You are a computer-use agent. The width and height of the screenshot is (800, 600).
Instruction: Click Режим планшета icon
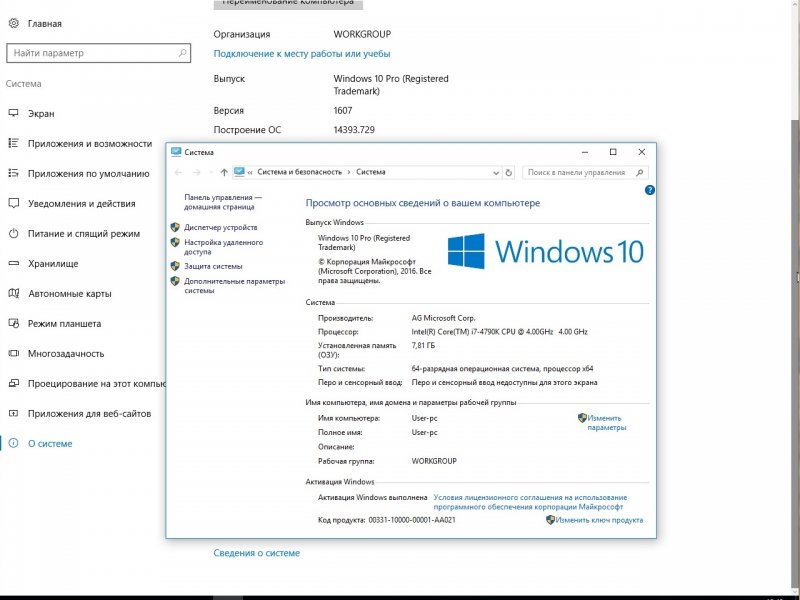tap(14, 323)
